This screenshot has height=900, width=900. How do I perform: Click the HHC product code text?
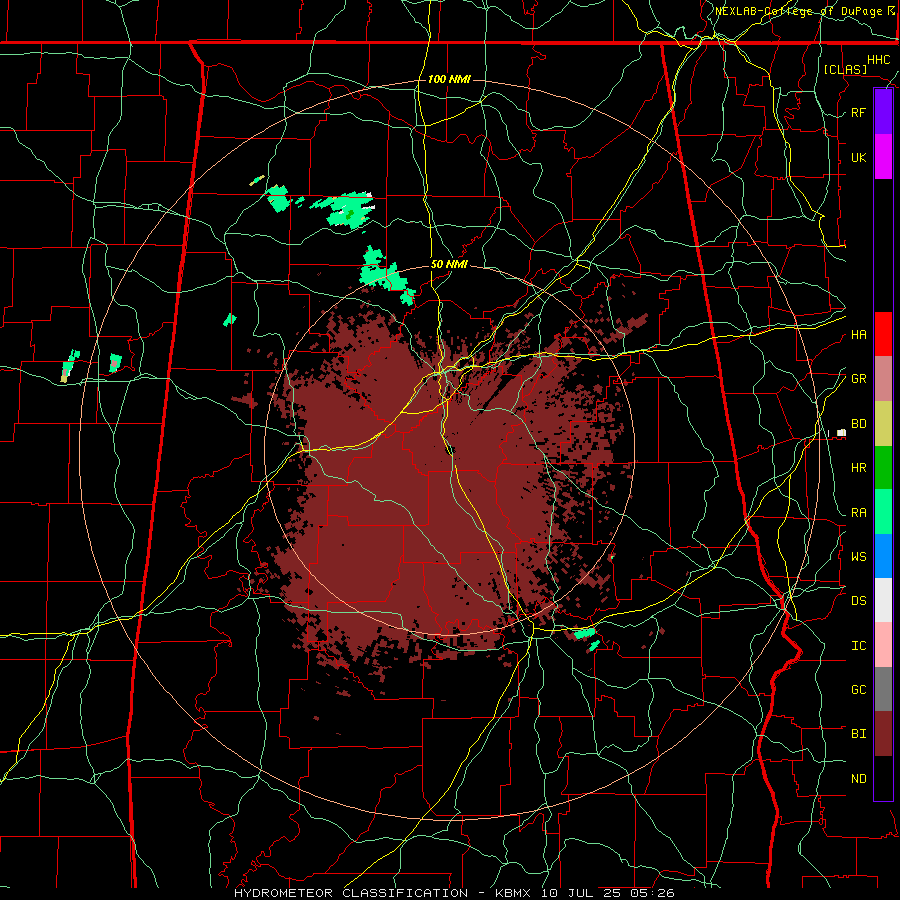pos(878,60)
